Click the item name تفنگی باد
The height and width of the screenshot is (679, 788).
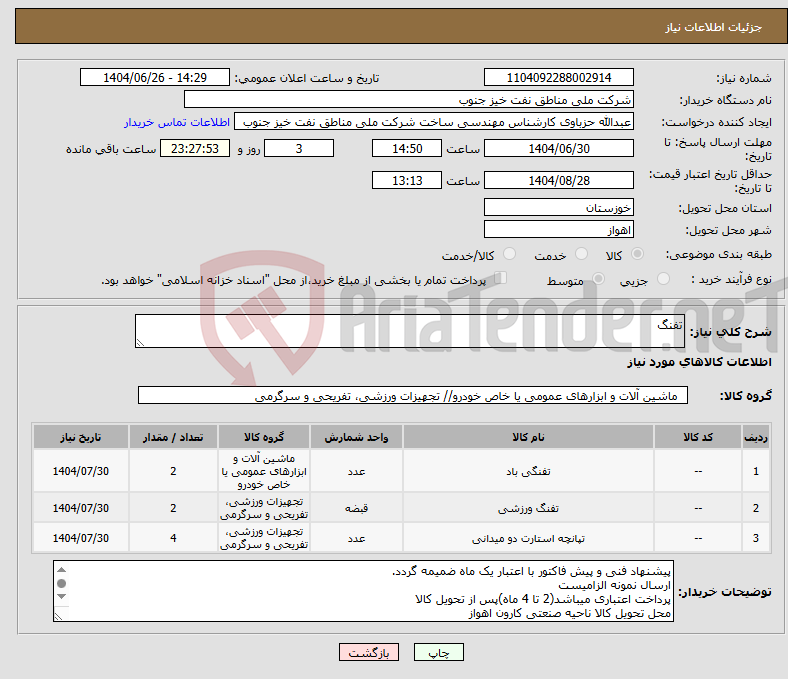click(x=528, y=471)
